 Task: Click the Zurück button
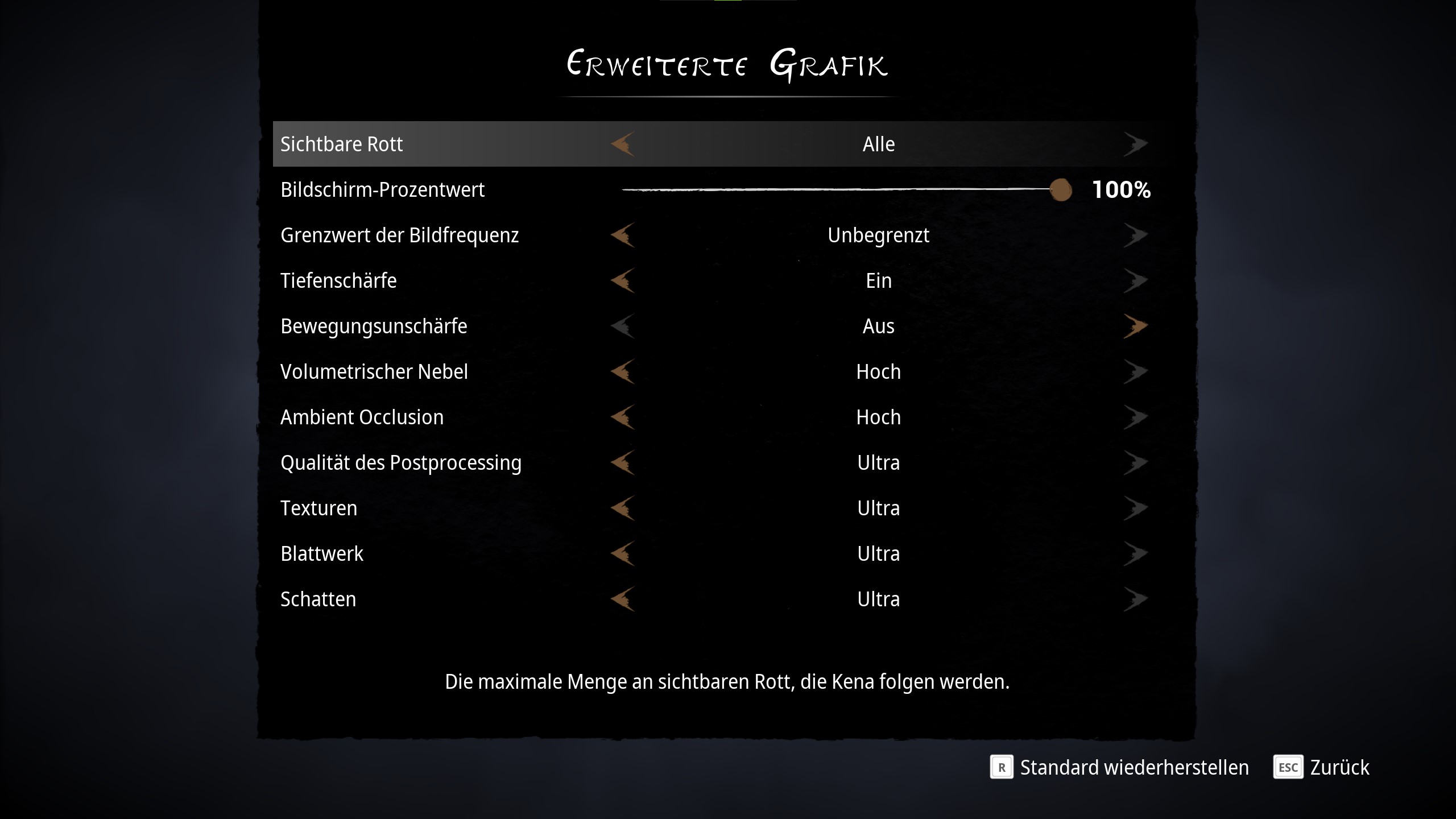pos(1339,767)
